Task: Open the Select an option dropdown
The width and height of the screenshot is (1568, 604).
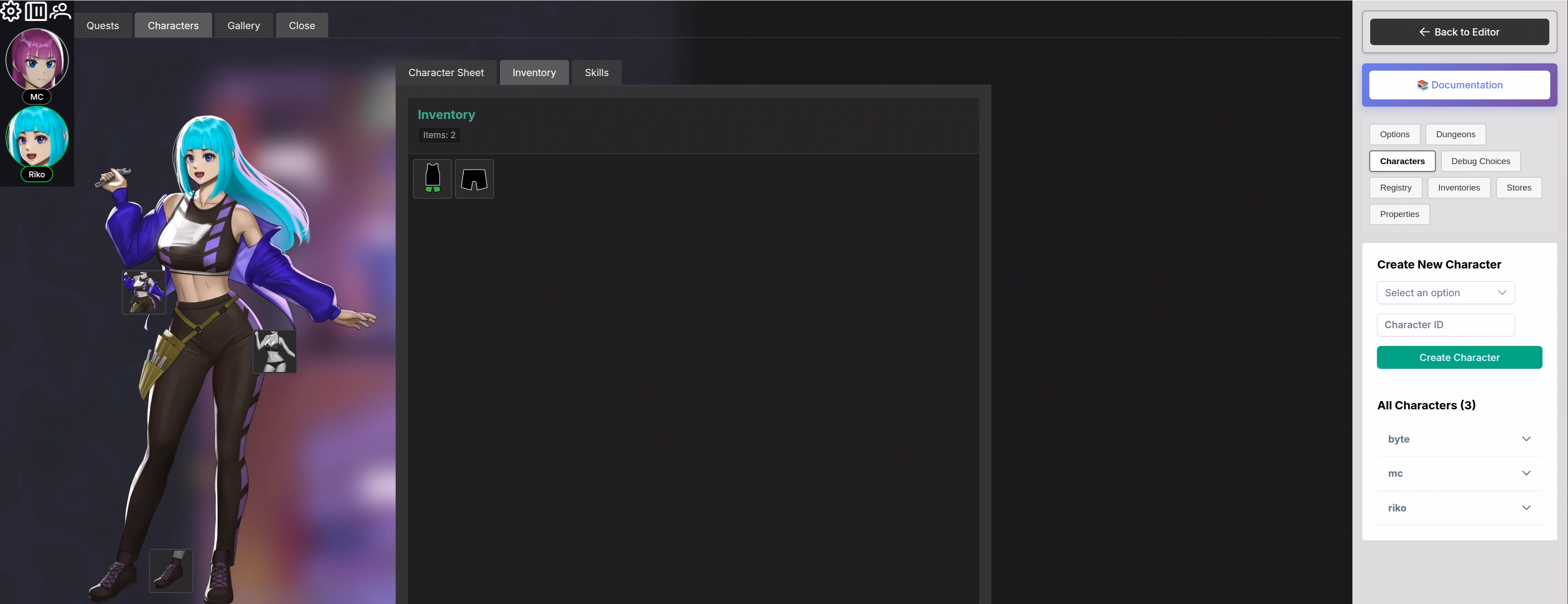Action: [1445, 293]
